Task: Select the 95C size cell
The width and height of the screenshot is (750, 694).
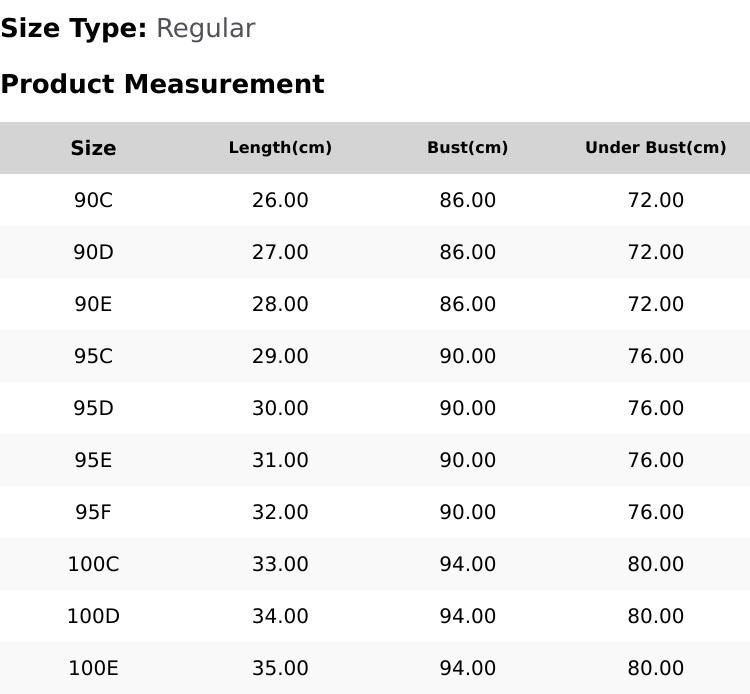Action: pos(93,356)
